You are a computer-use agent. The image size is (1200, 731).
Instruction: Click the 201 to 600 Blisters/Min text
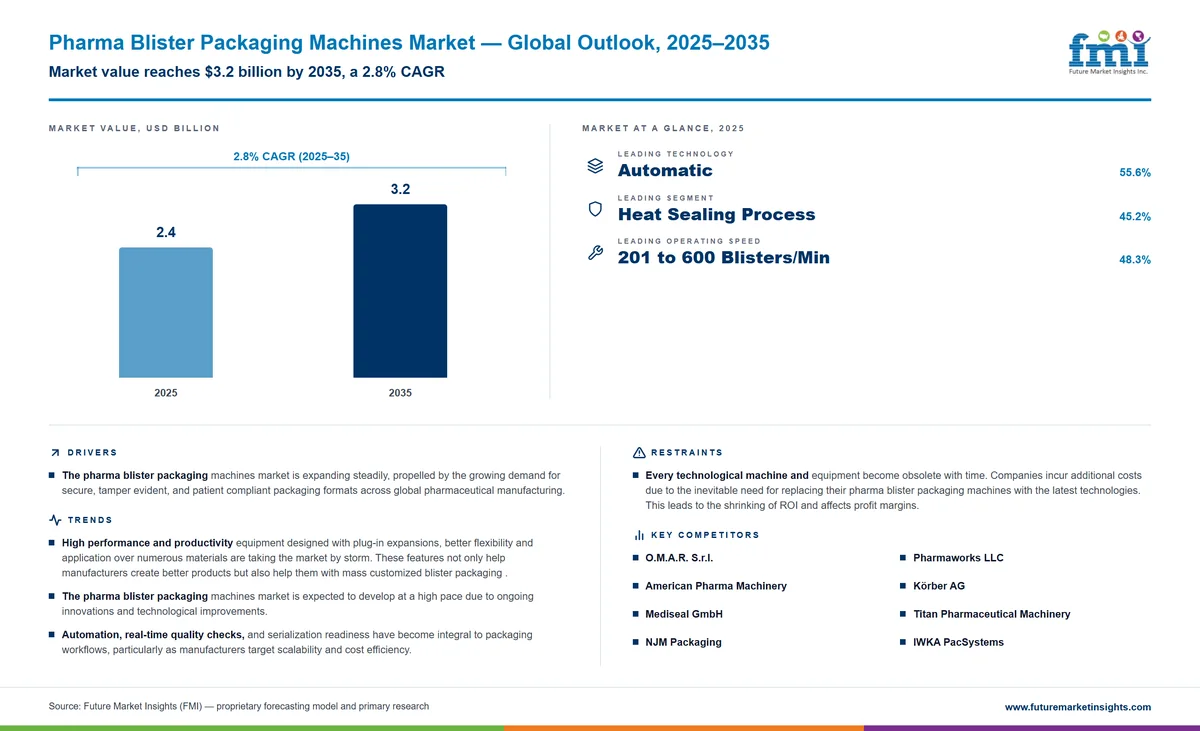pos(723,259)
